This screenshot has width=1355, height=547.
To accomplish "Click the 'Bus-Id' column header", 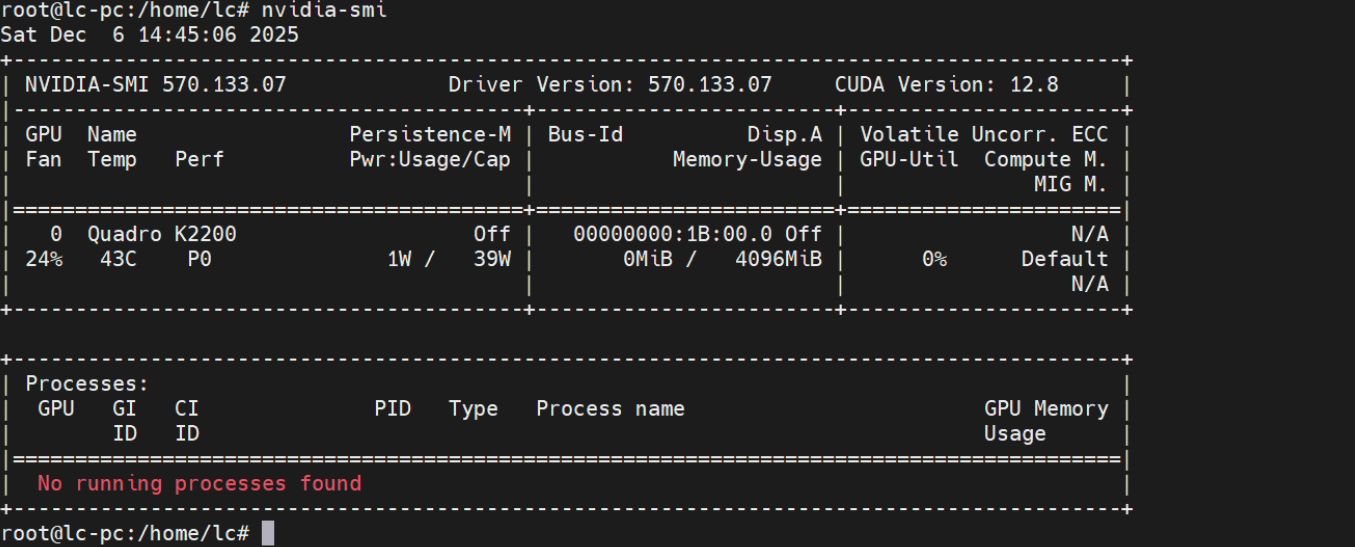I will coord(585,134).
